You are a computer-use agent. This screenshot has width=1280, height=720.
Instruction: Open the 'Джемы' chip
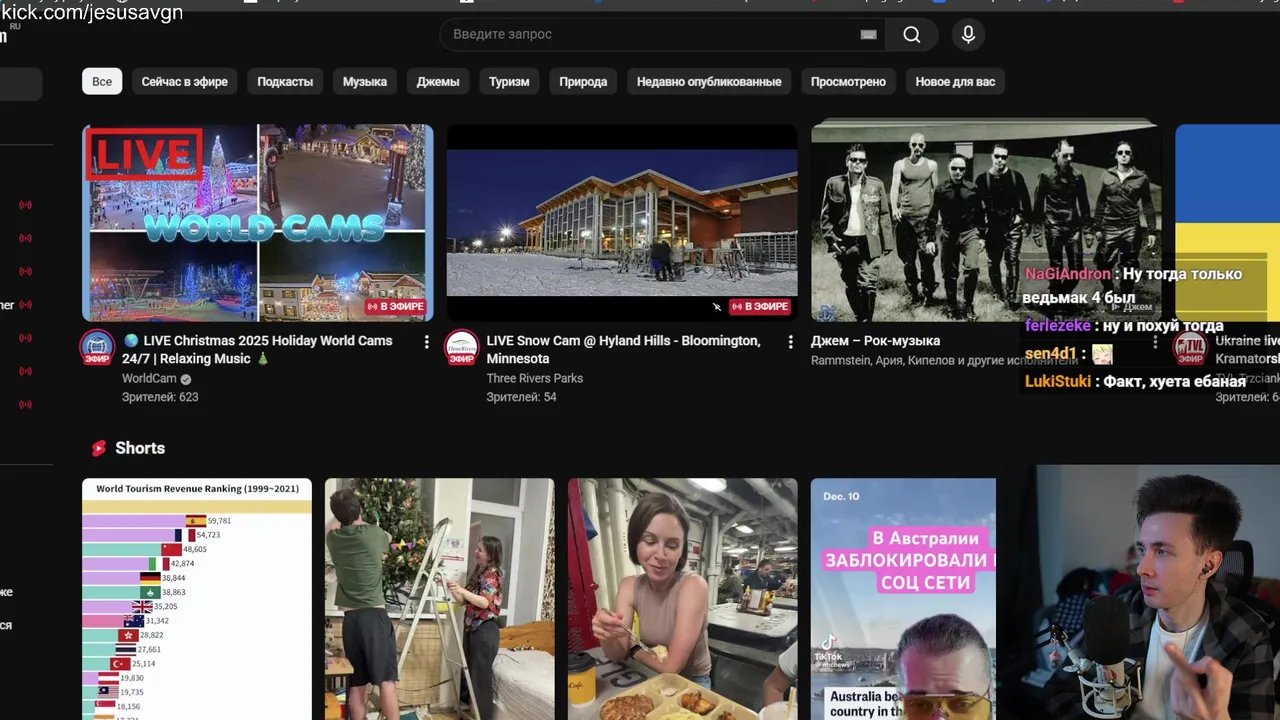tap(438, 82)
